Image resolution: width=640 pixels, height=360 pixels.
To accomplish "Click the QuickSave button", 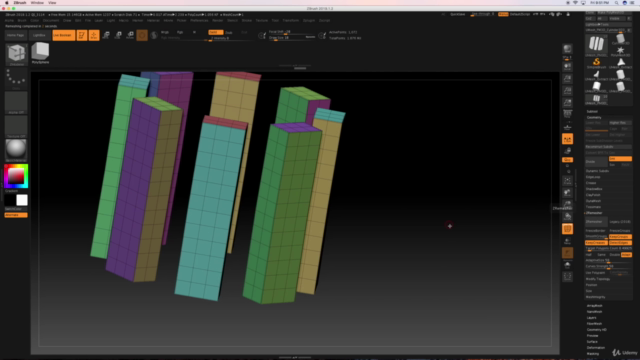I will click(x=457, y=14).
